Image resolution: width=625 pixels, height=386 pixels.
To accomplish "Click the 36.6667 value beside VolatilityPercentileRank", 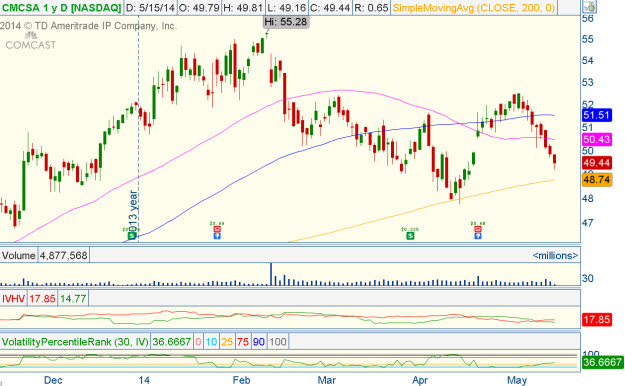I will coord(171,342).
